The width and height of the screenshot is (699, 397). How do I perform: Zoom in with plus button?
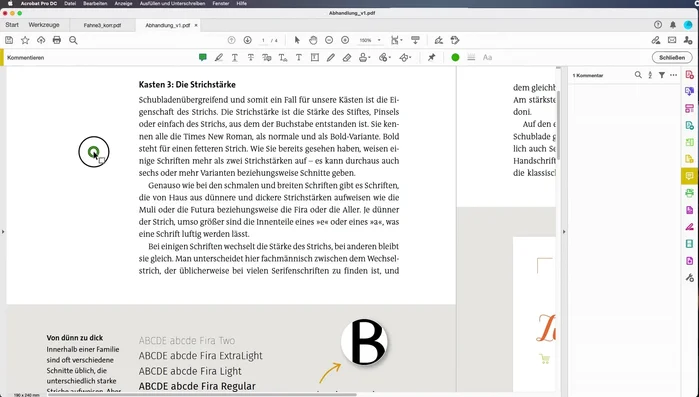pos(345,40)
